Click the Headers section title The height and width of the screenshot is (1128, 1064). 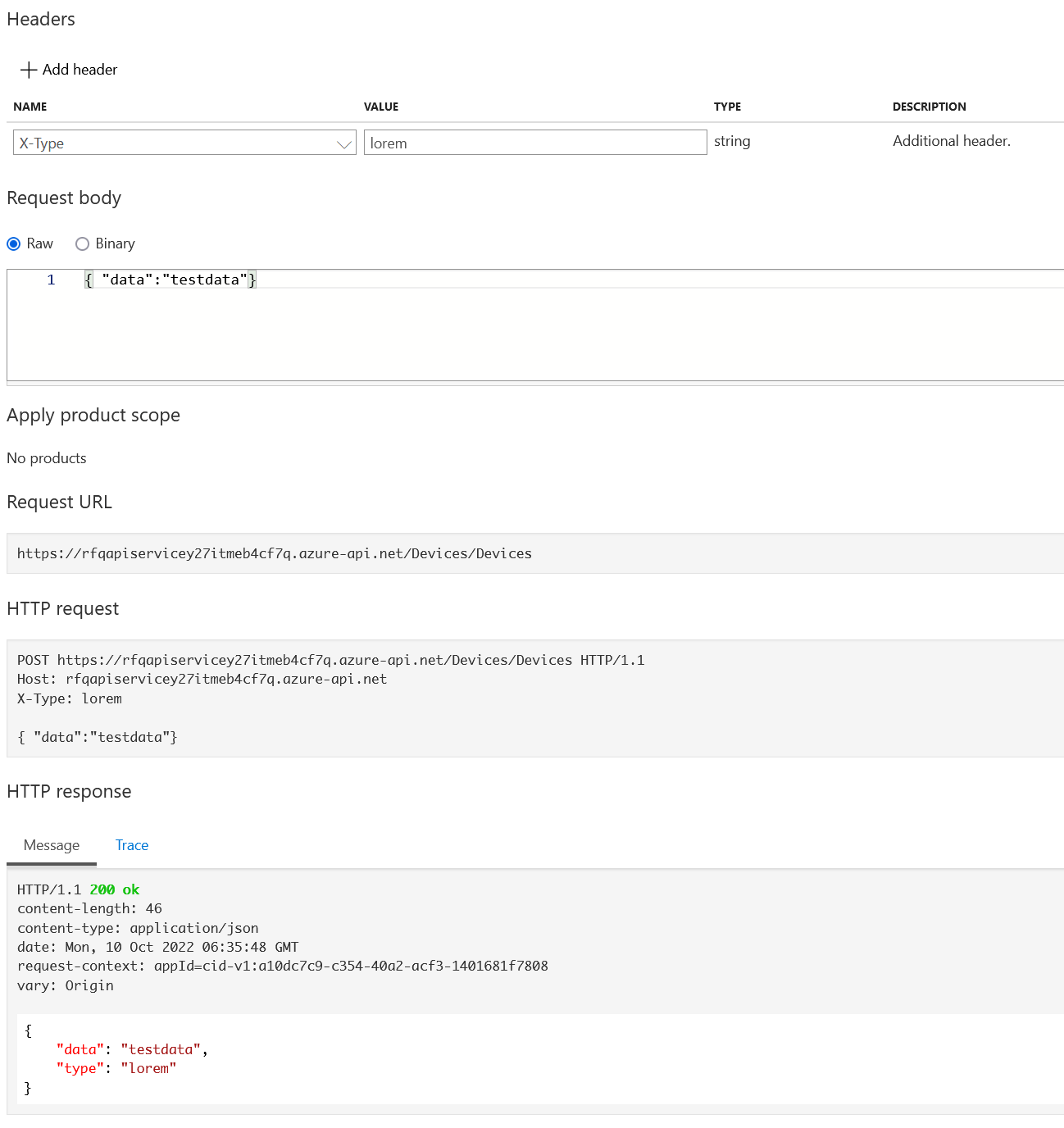click(x=40, y=19)
